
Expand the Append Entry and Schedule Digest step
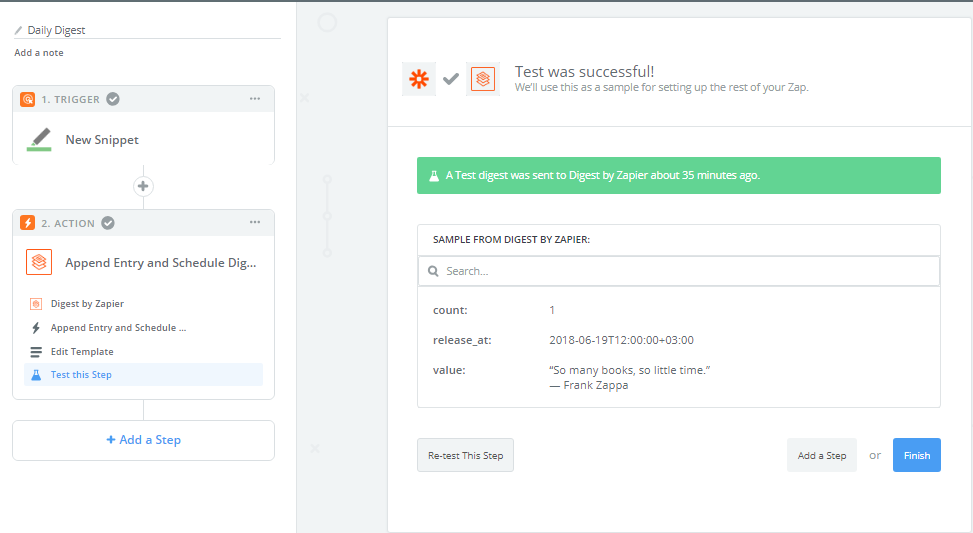(x=160, y=263)
